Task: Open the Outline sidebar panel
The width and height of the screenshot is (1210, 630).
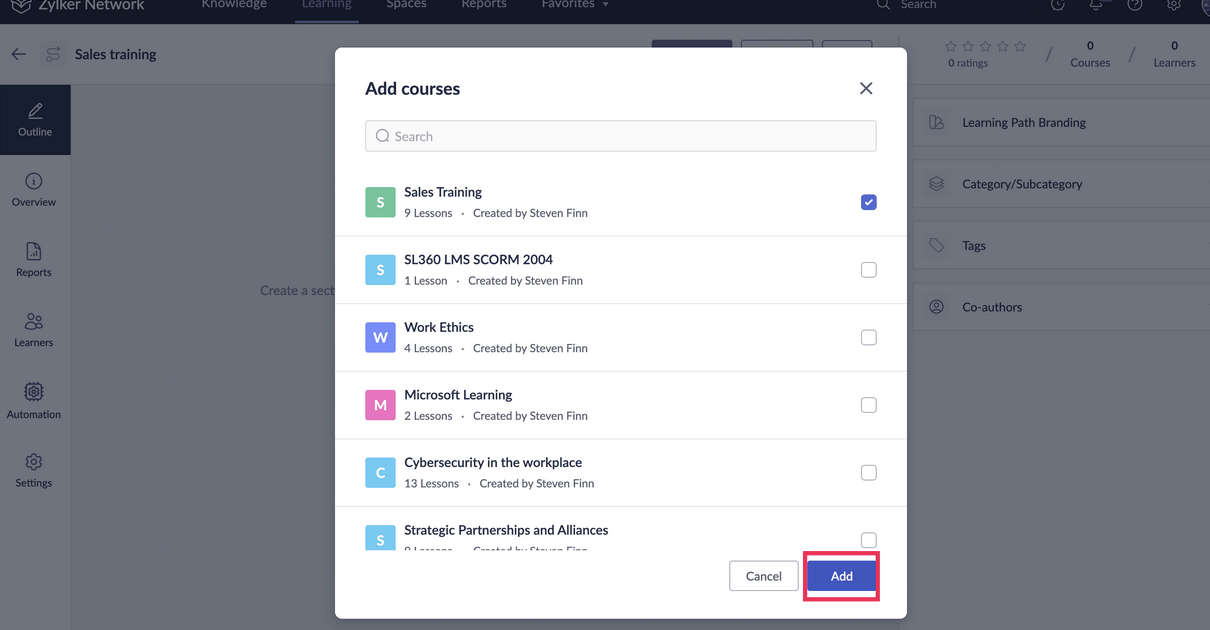Action: point(35,119)
